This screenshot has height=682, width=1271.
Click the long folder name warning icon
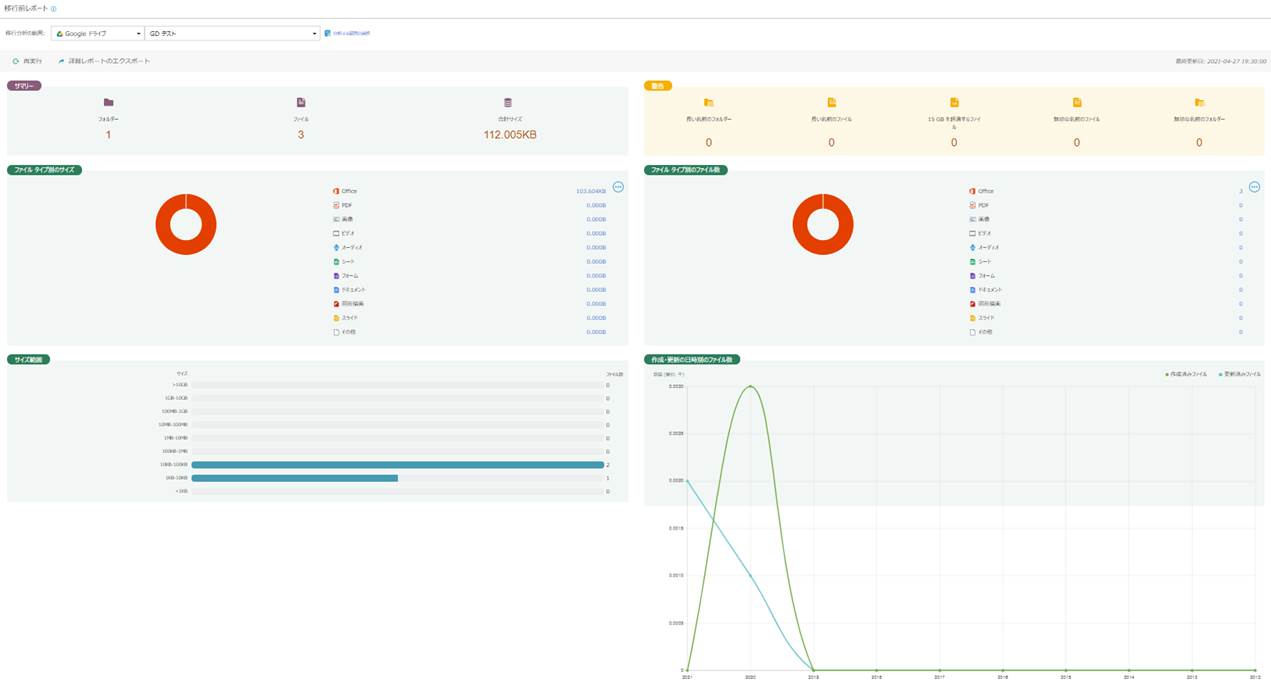coord(709,102)
